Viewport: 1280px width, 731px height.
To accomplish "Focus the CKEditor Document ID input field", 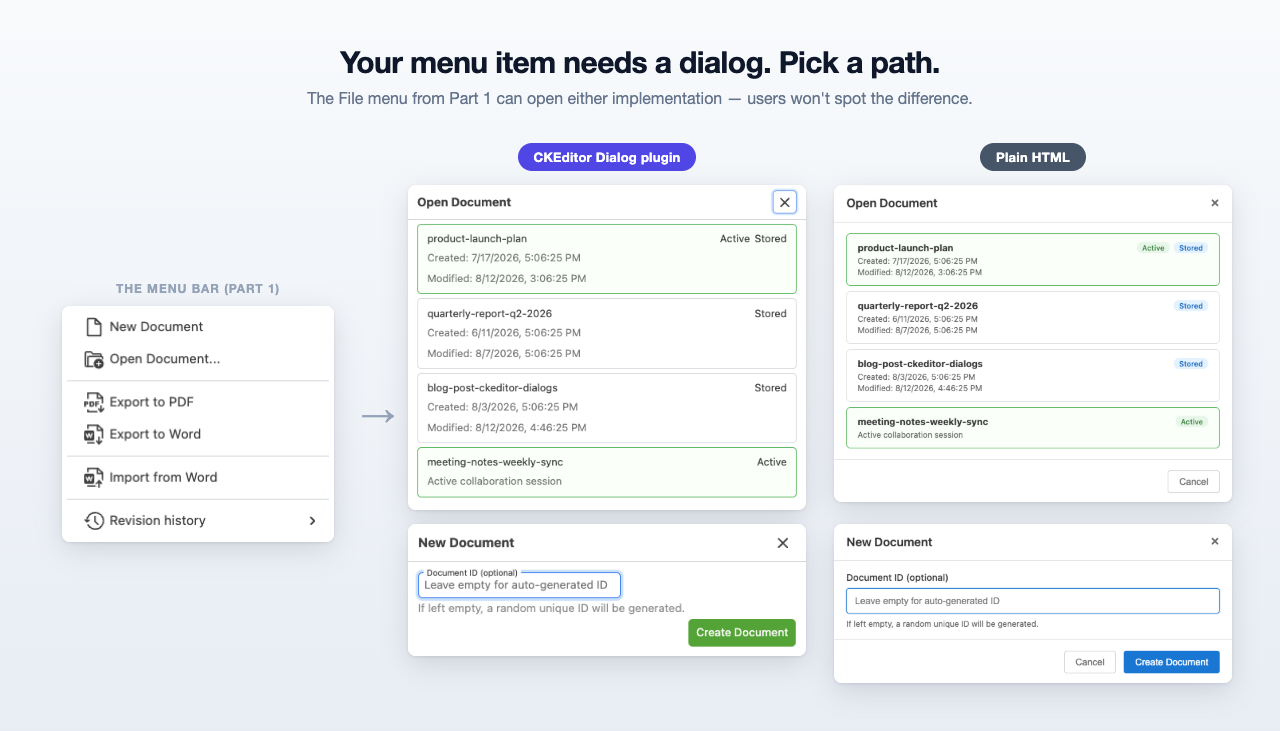I will (519, 585).
